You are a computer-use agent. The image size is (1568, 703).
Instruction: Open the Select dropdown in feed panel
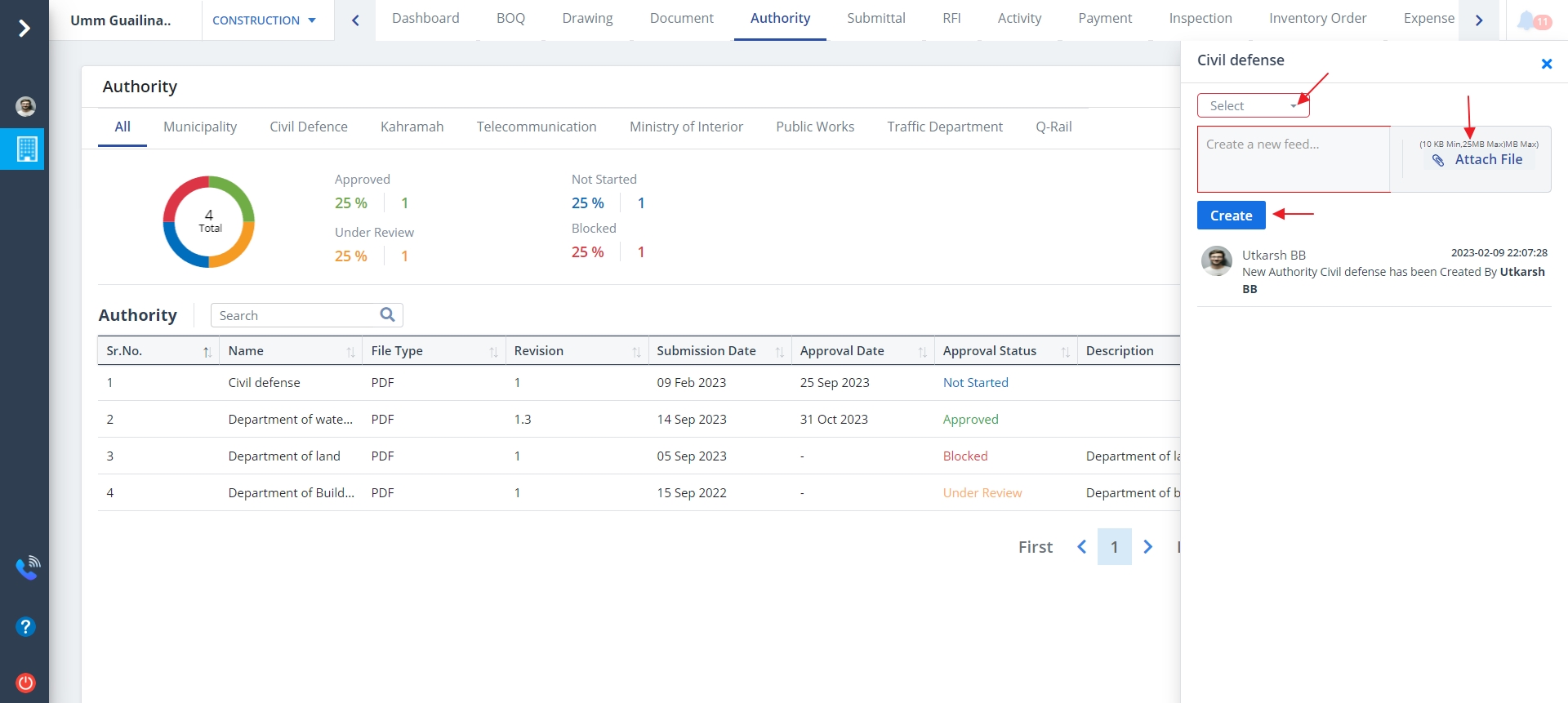(x=1253, y=105)
